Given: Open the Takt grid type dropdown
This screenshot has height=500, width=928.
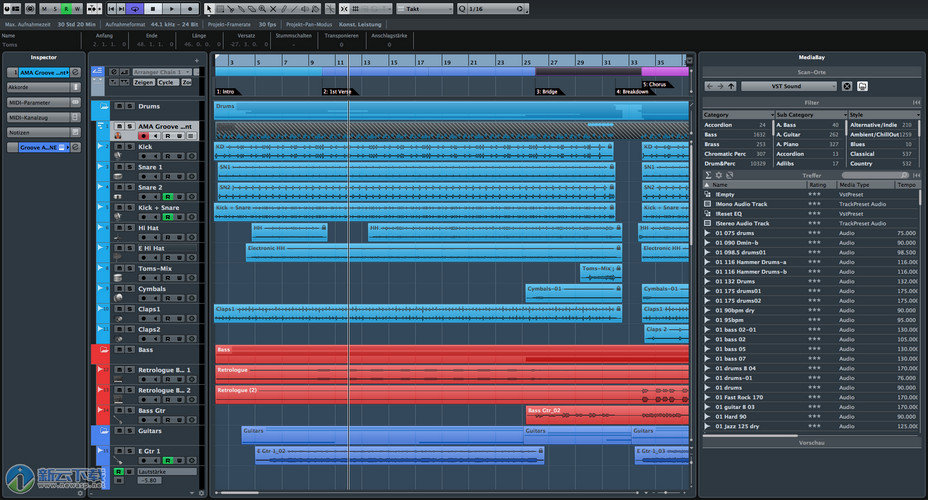Looking at the screenshot, I should pyautogui.click(x=425, y=9).
